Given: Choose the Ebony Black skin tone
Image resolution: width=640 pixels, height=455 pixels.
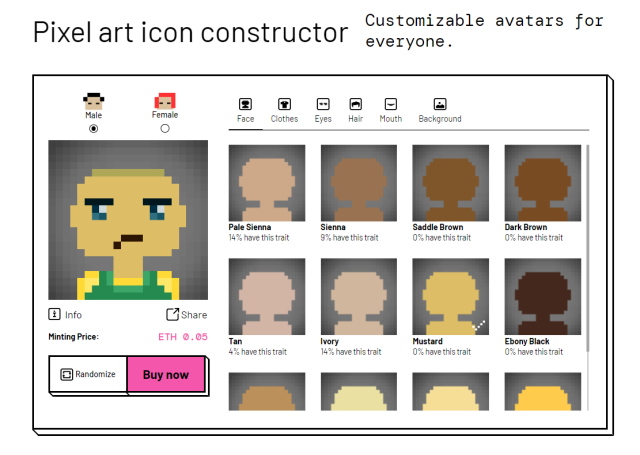Looking at the screenshot, I should pos(542,297).
